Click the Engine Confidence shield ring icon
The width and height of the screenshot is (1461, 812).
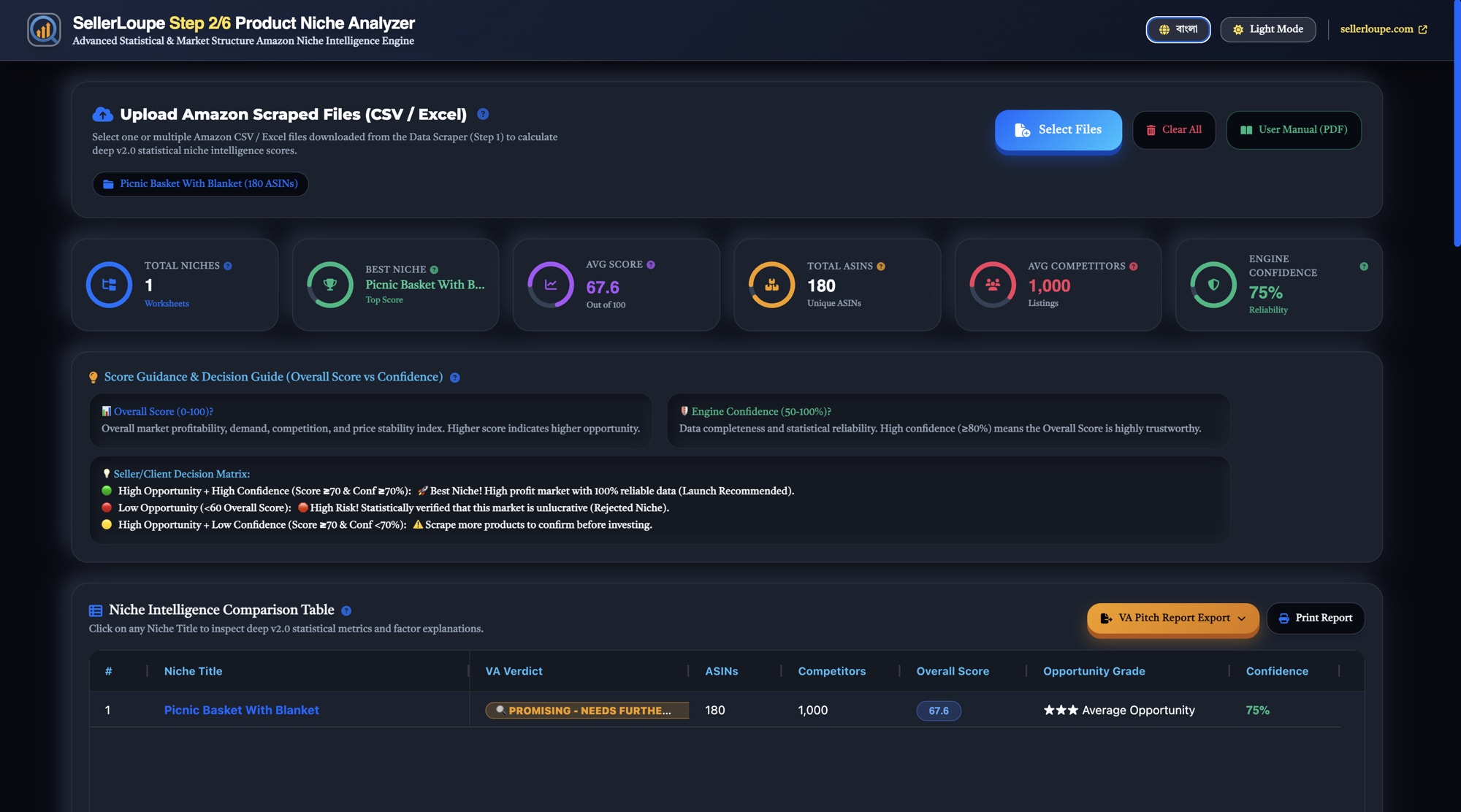[1213, 285]
